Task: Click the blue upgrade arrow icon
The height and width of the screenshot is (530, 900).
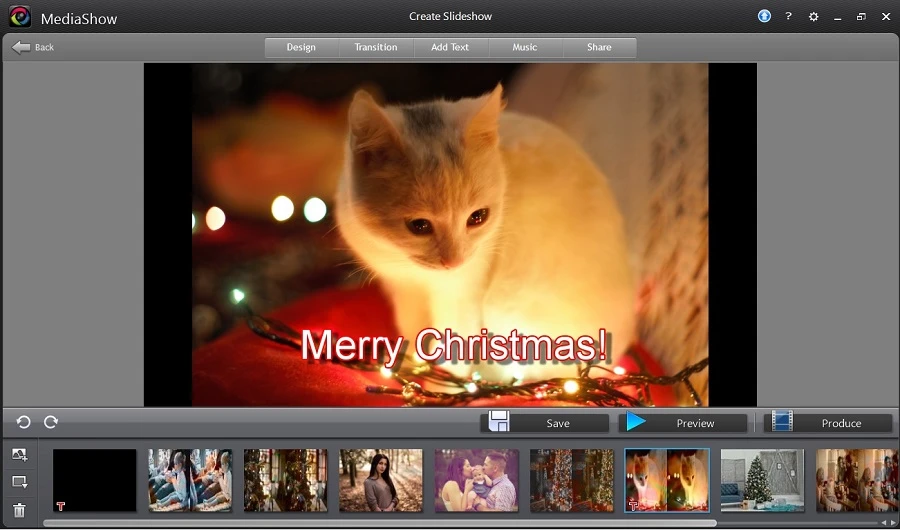Action: (x=765, y=16)
